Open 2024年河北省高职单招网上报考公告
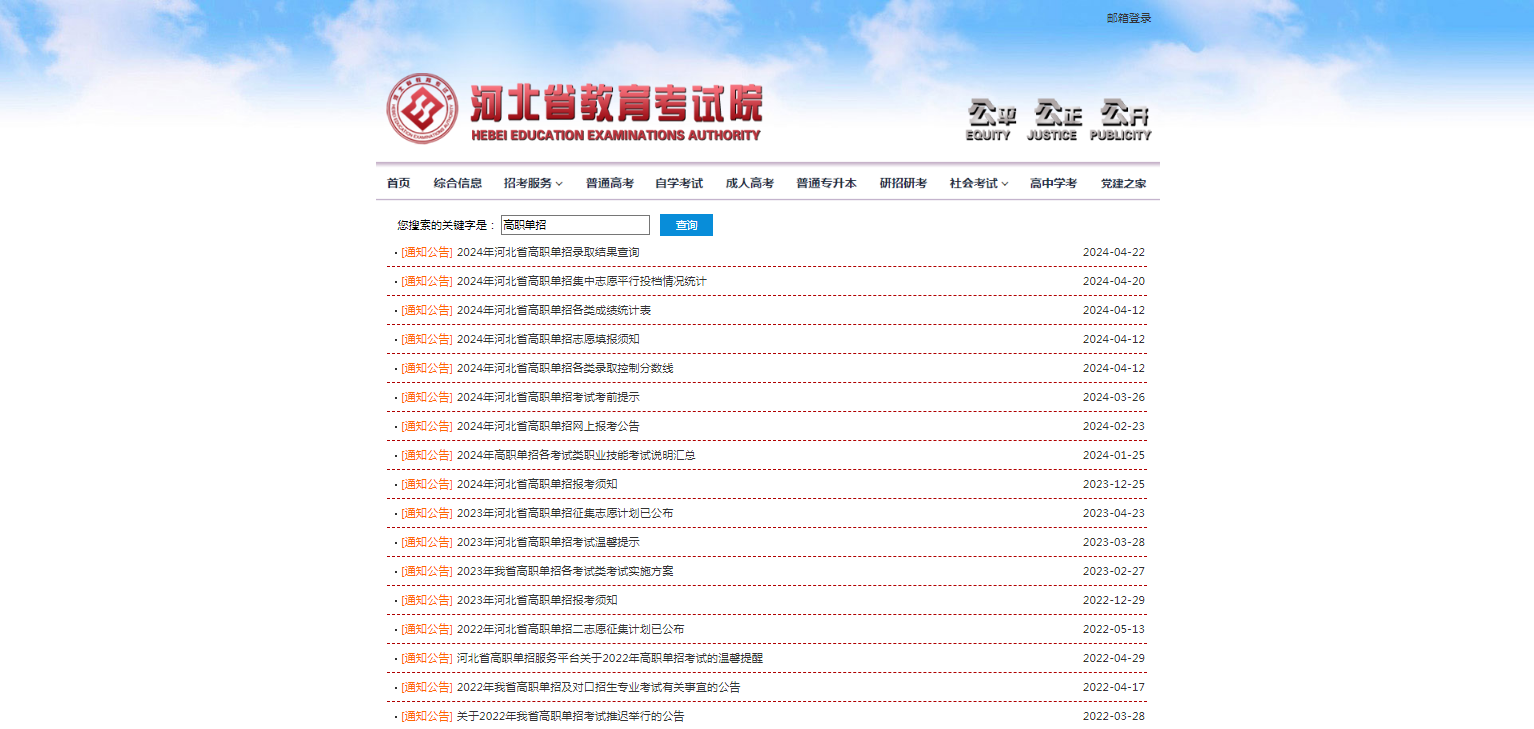Image resolution: width=1534 pixels, height=729 pixels. pyautogui.click(x=548, y=426)
